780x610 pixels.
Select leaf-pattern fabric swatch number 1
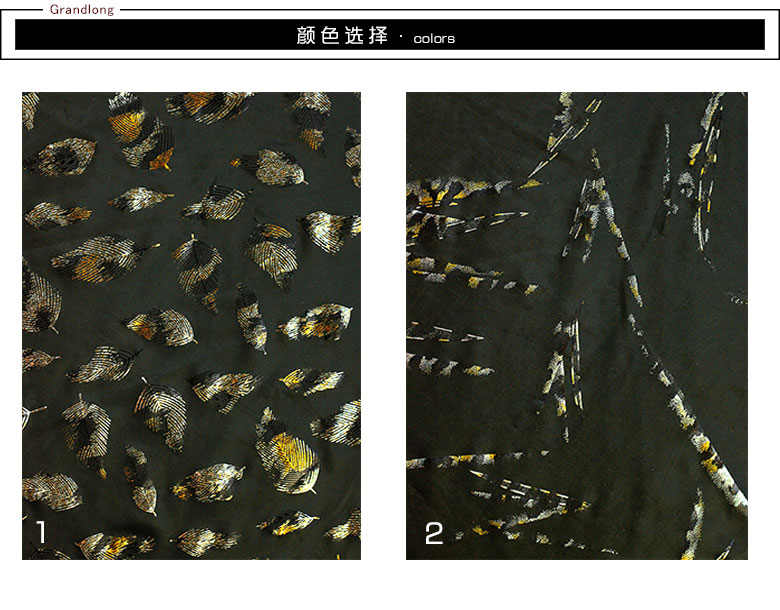pos(192,326)
